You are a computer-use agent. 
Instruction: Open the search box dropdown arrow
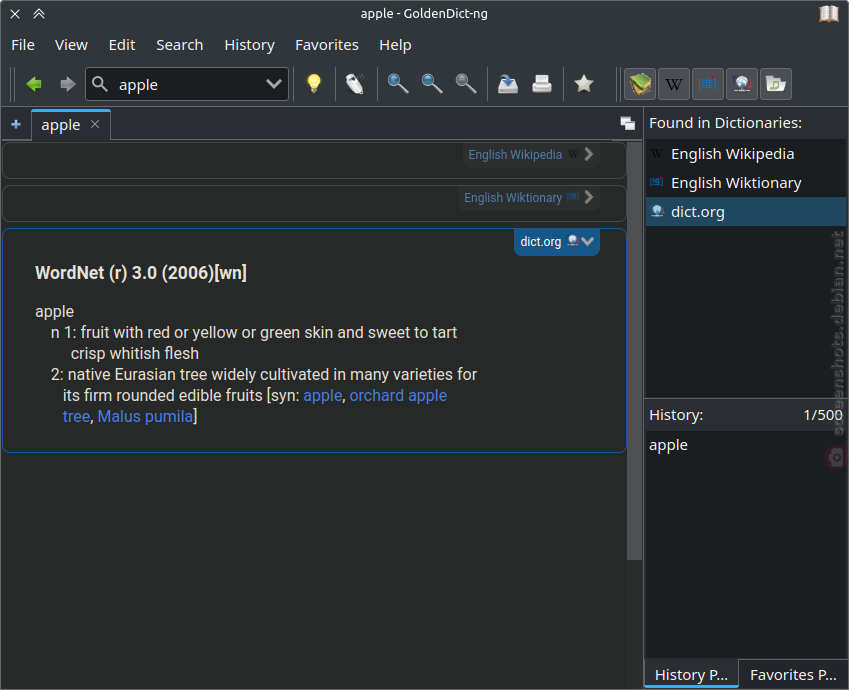tap(274, 84)
